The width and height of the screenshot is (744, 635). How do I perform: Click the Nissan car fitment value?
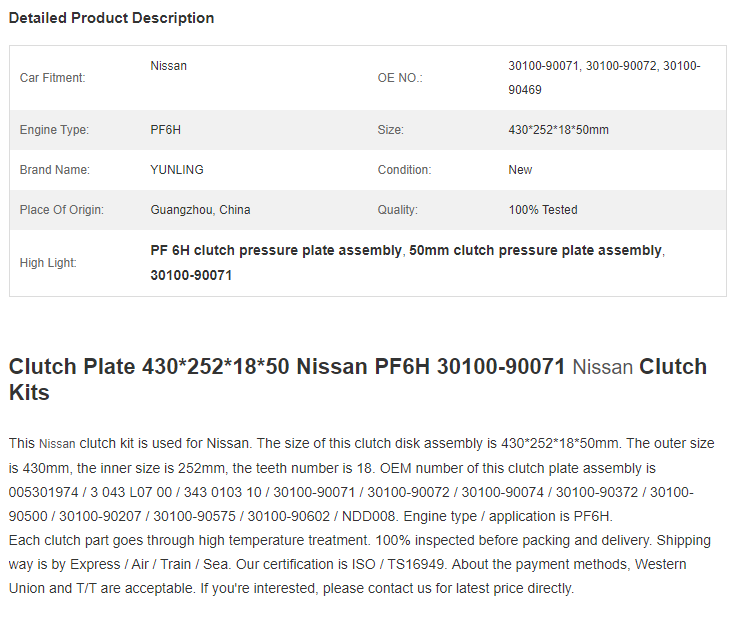(x=168, y=66)
